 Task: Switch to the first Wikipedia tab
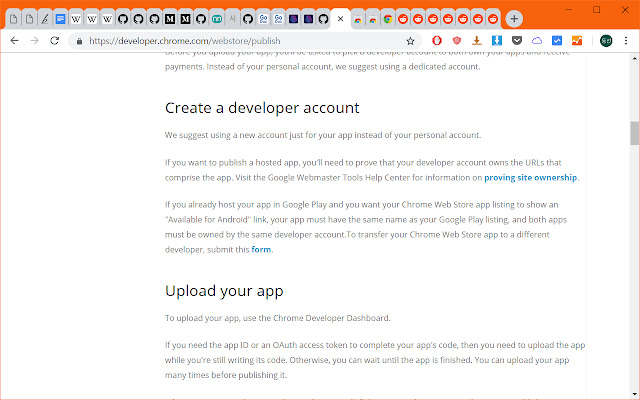[x=77, y=19]
